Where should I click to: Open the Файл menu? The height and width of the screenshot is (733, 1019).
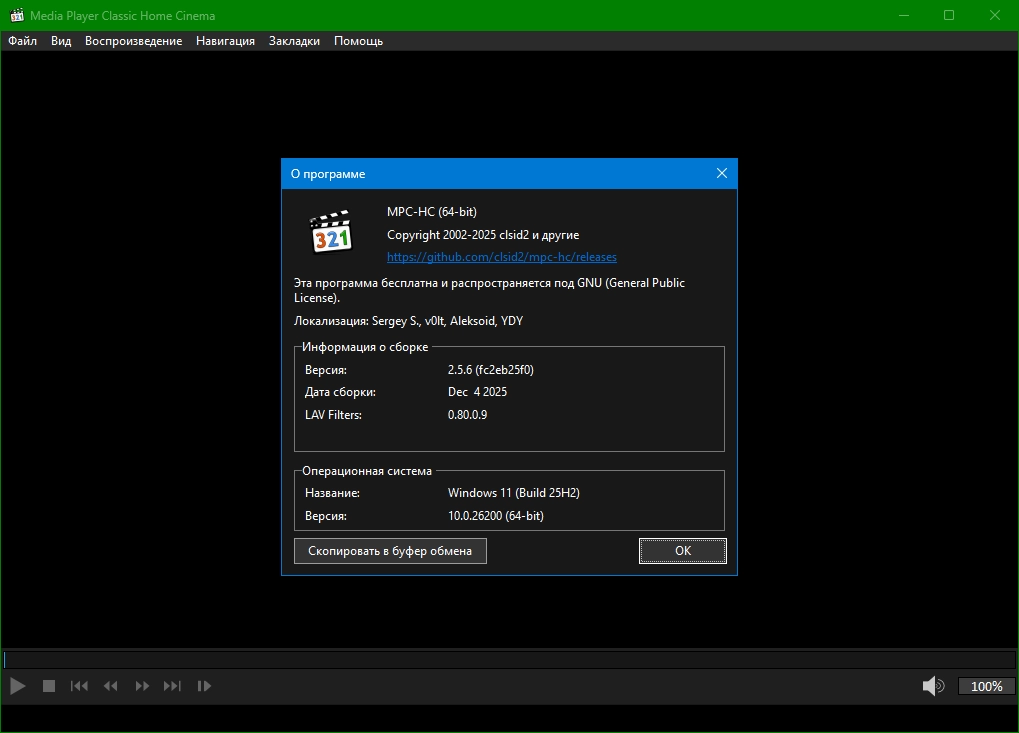coord(22,41)
